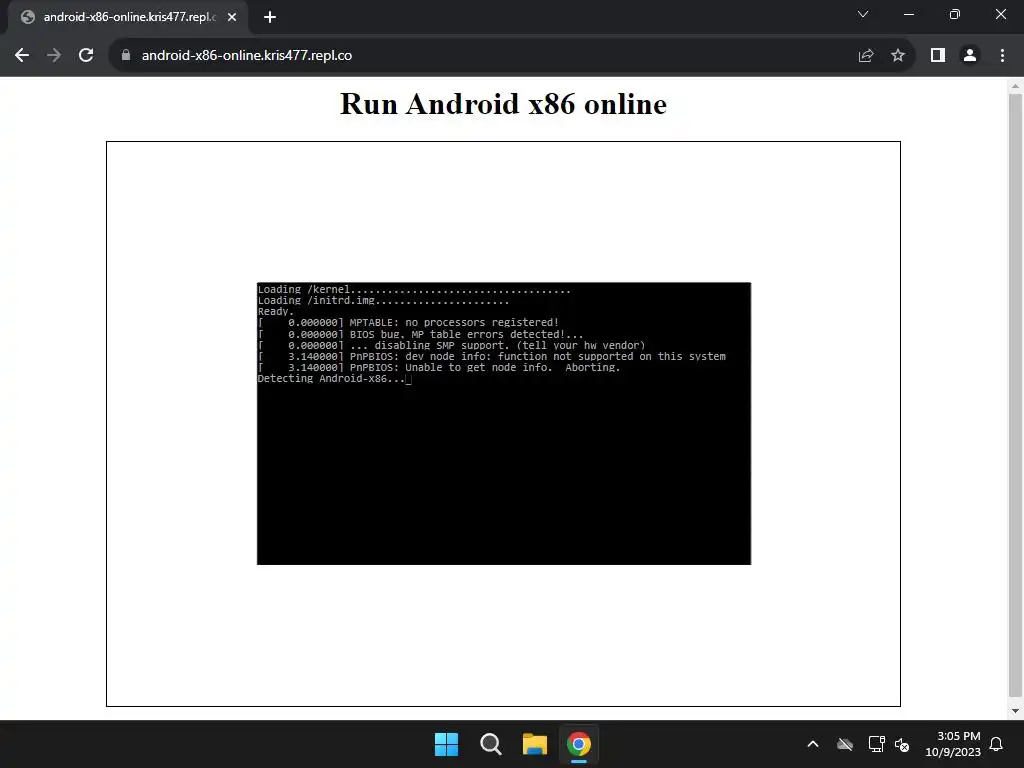Click the OneDrive cloud tray icon
Image resolution: width=1024 pixels, height=768 pixels.
pyautogui.click(x=845, y=744)
